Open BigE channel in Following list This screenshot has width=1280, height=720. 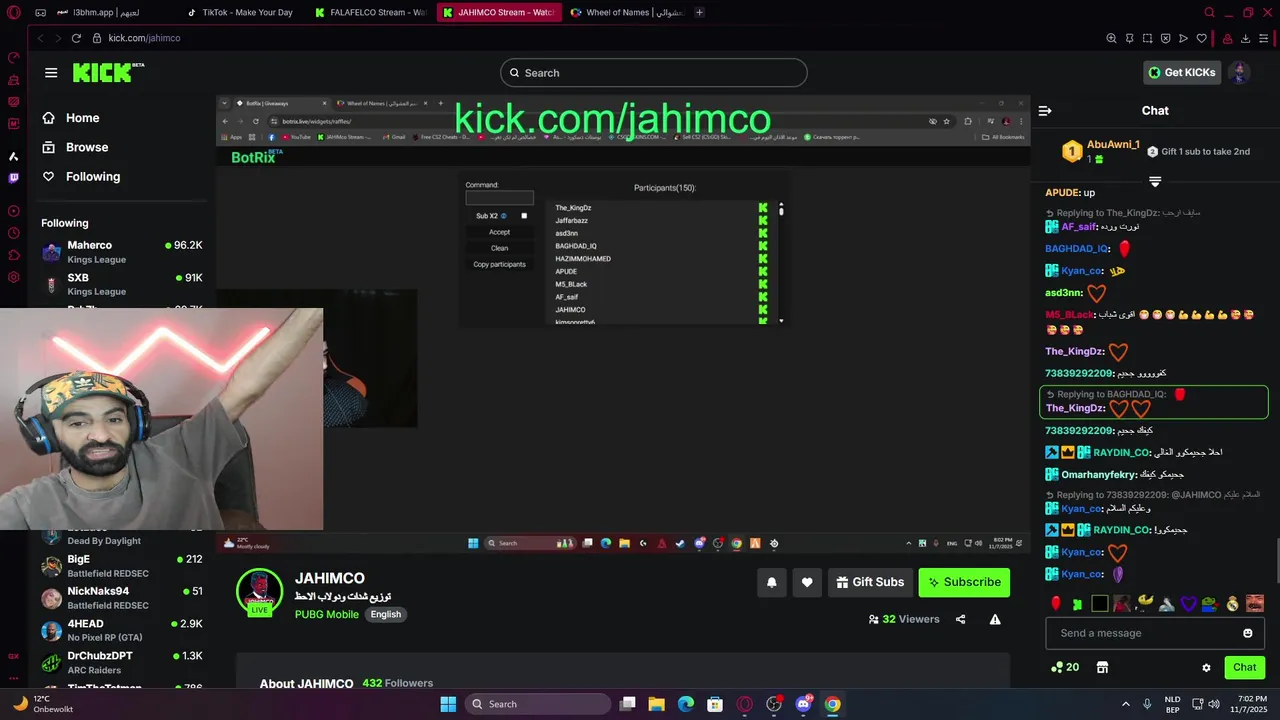click(x=121, y=566)
